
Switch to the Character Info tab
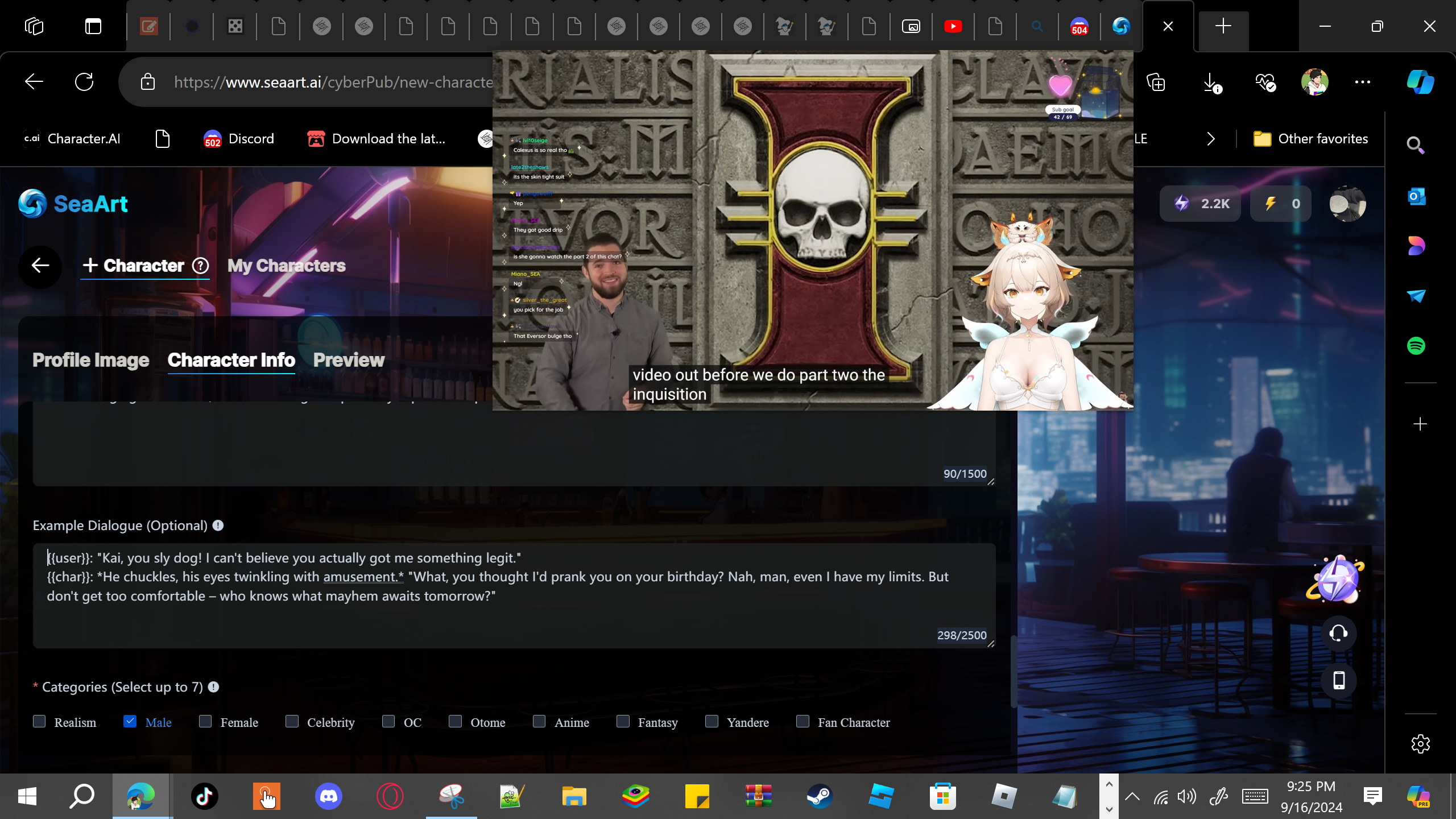tap(231, 360)
